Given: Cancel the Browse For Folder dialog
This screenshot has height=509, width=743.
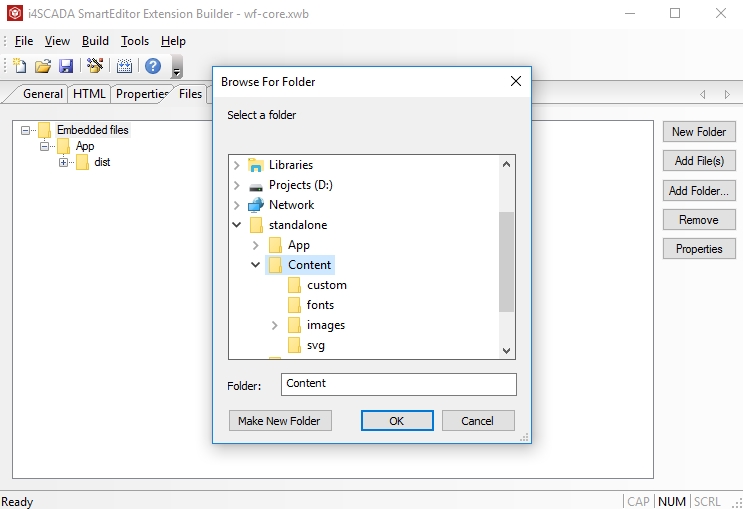Looking at the screenshot, I should [x=478, y=421].
